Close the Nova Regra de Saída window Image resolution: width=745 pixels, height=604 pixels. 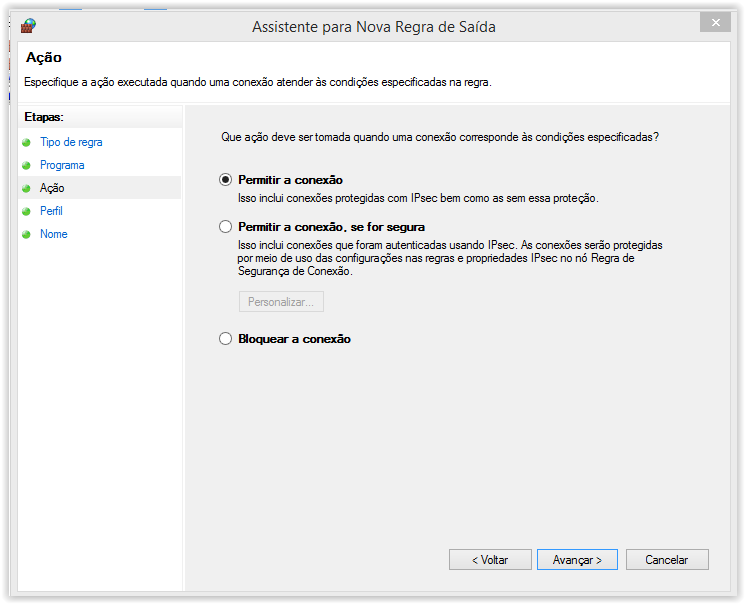[713, 22]
